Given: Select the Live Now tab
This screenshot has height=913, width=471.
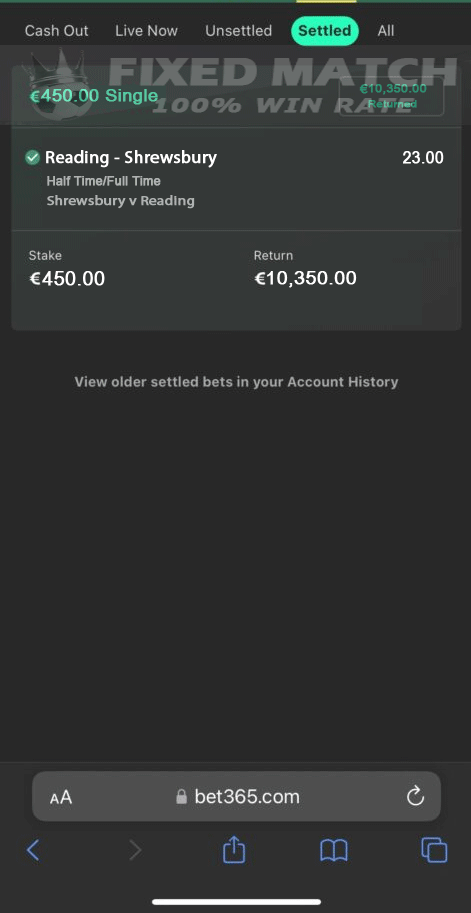Looking at the screenshot, I should pyautogui.click(x=146, y=31).
